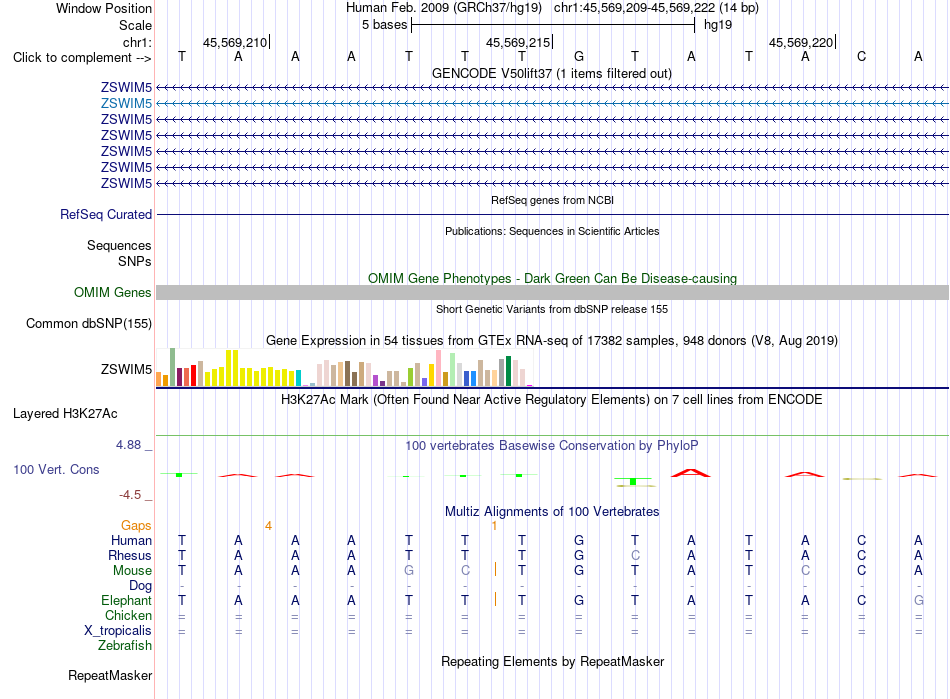Click '100 vertebrates Basewise Conservation by PhyloP' title
950x699 pixels.
click(552, 446)
